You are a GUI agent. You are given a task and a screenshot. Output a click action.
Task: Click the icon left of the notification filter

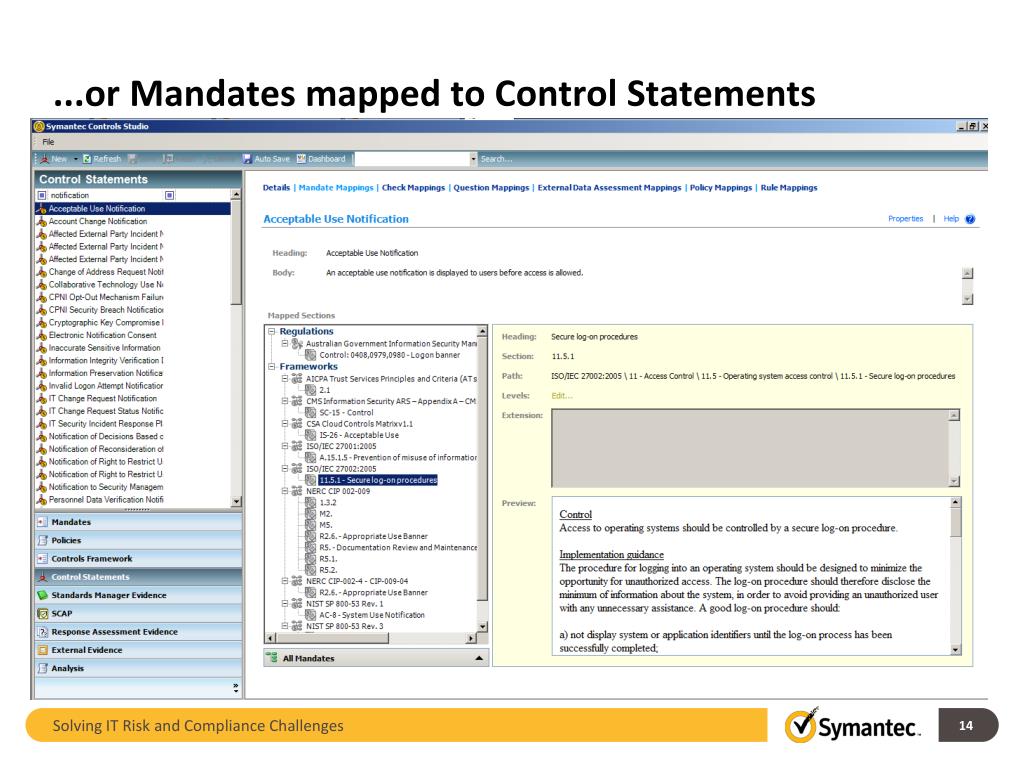[x=42, y=195]
